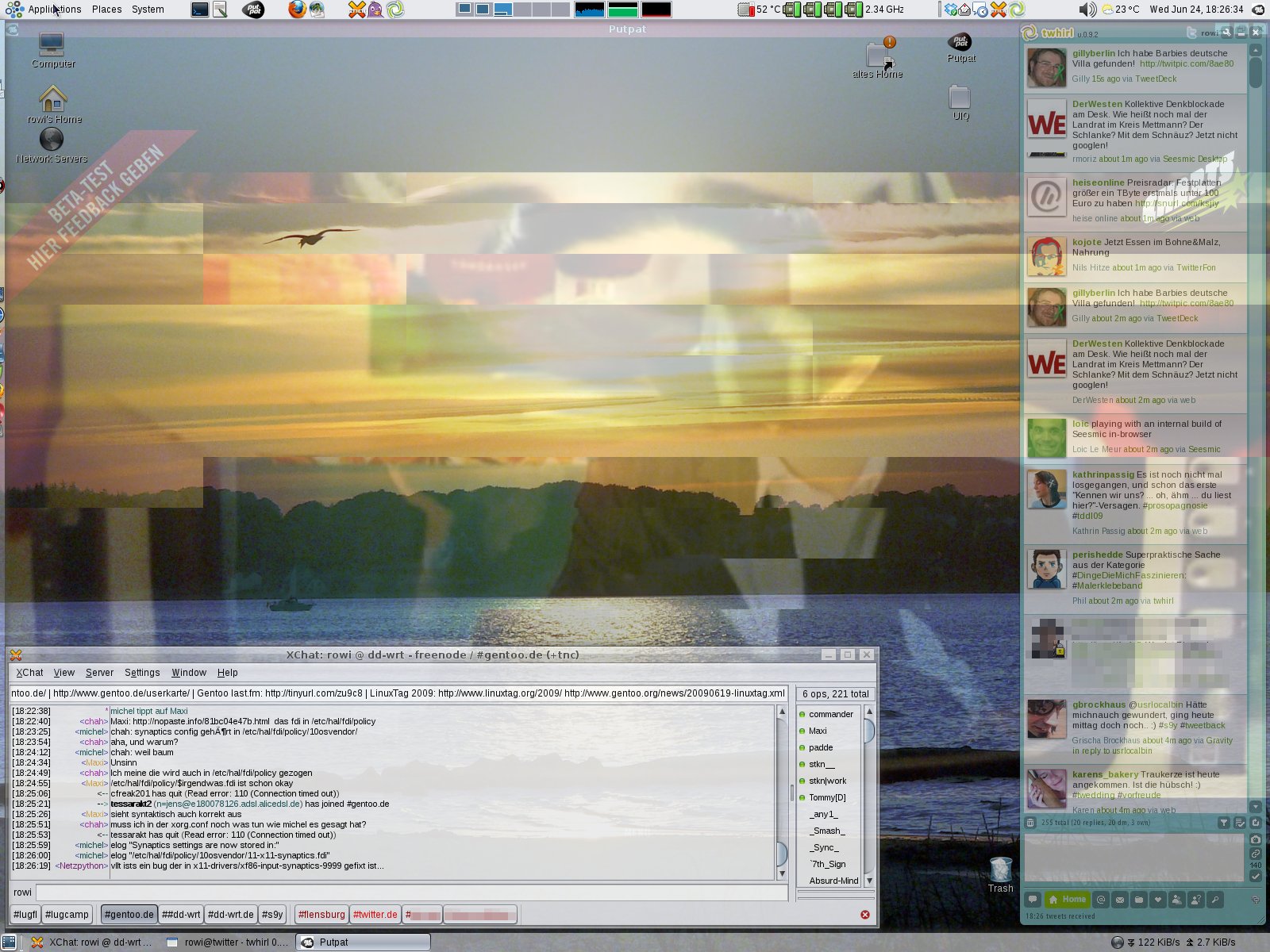Image resolution: width=1270 pixels, height=952 pixels.
Task: Open snurl link in heiseonline tweet
Action: pos(1176,203)
